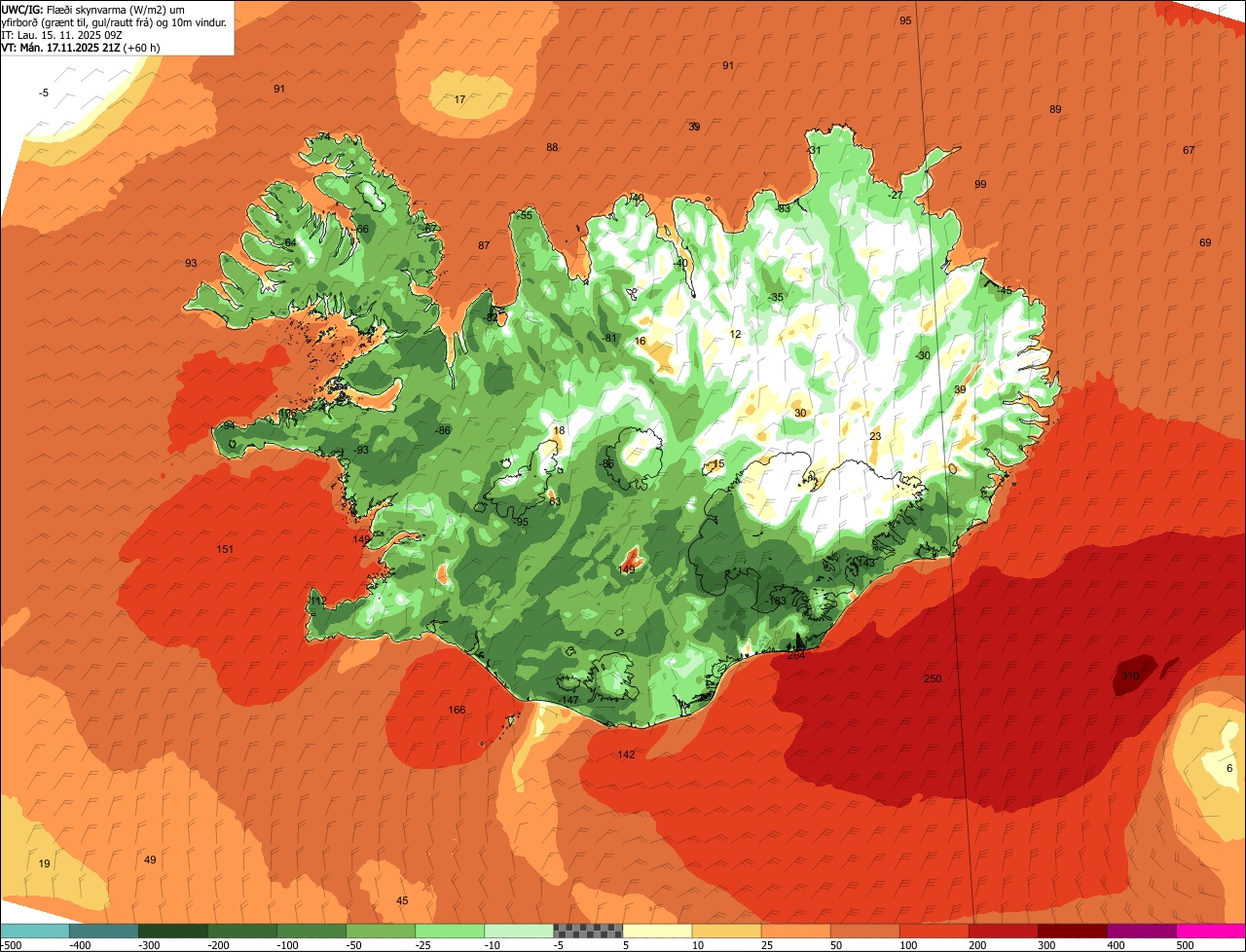
Task: Pick the red swatch from 200 to 300
Action: (1002, 931)
